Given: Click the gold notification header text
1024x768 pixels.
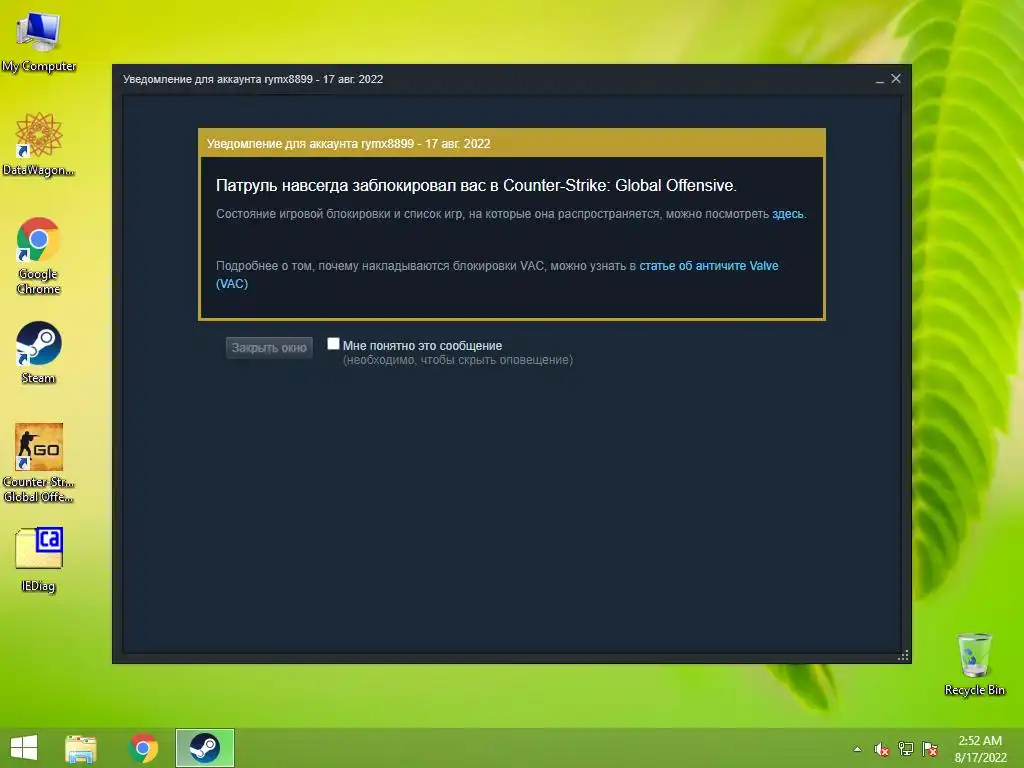Looking at the screenshot, I should [348, 144].
